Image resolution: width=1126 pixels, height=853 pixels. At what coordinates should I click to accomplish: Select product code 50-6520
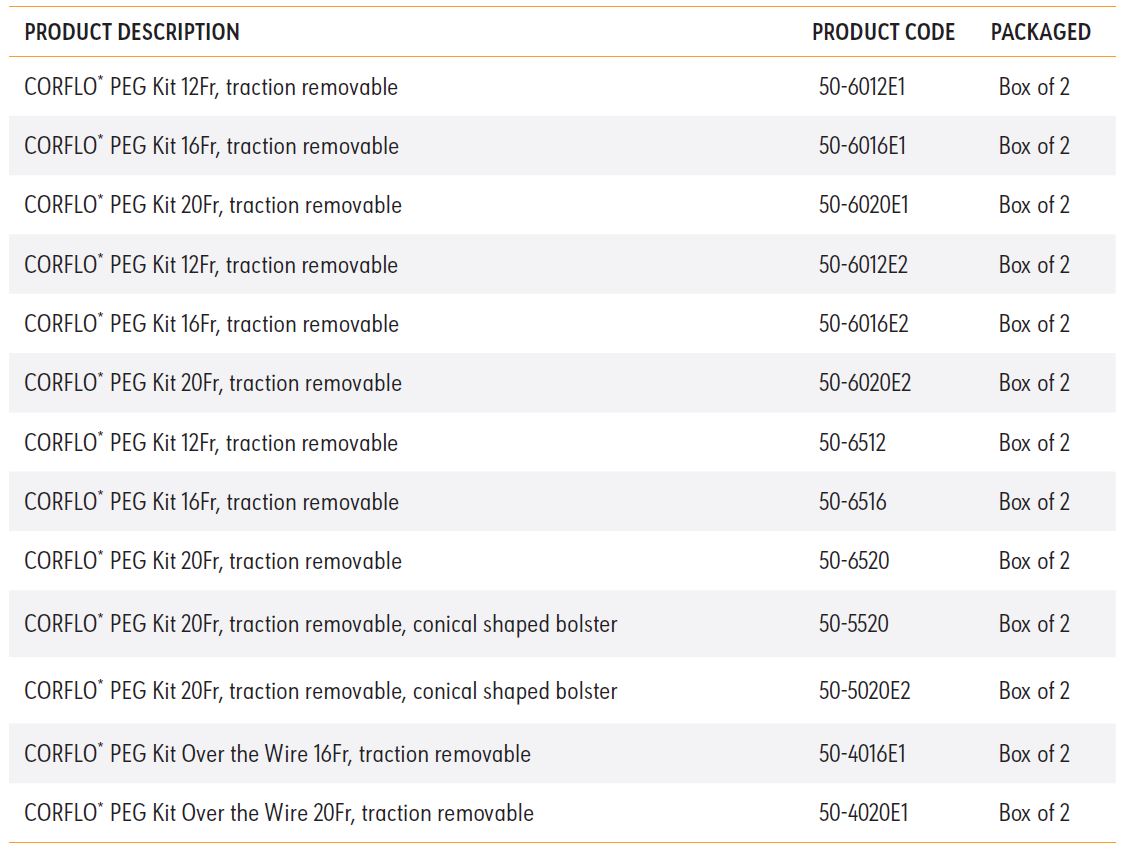(854, 561)
